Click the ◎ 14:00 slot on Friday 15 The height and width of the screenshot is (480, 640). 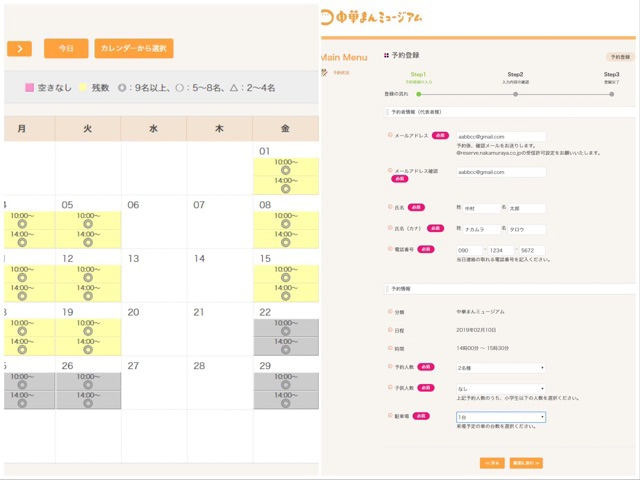click(x=286, y=292)
